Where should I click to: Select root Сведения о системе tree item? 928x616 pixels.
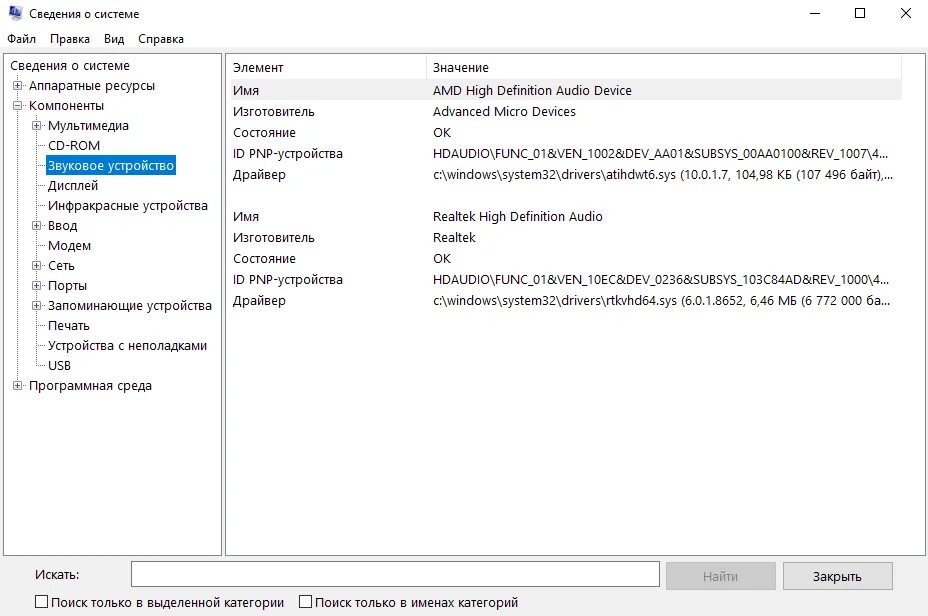coord(70,66)
